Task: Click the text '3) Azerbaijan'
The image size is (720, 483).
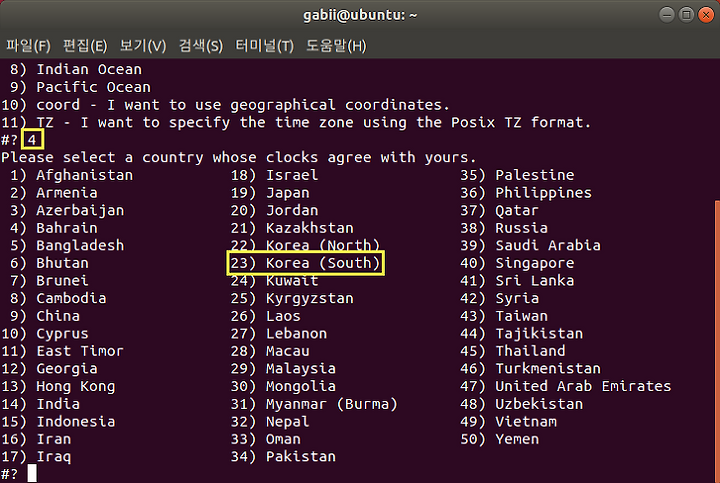Action: (67, 210)
